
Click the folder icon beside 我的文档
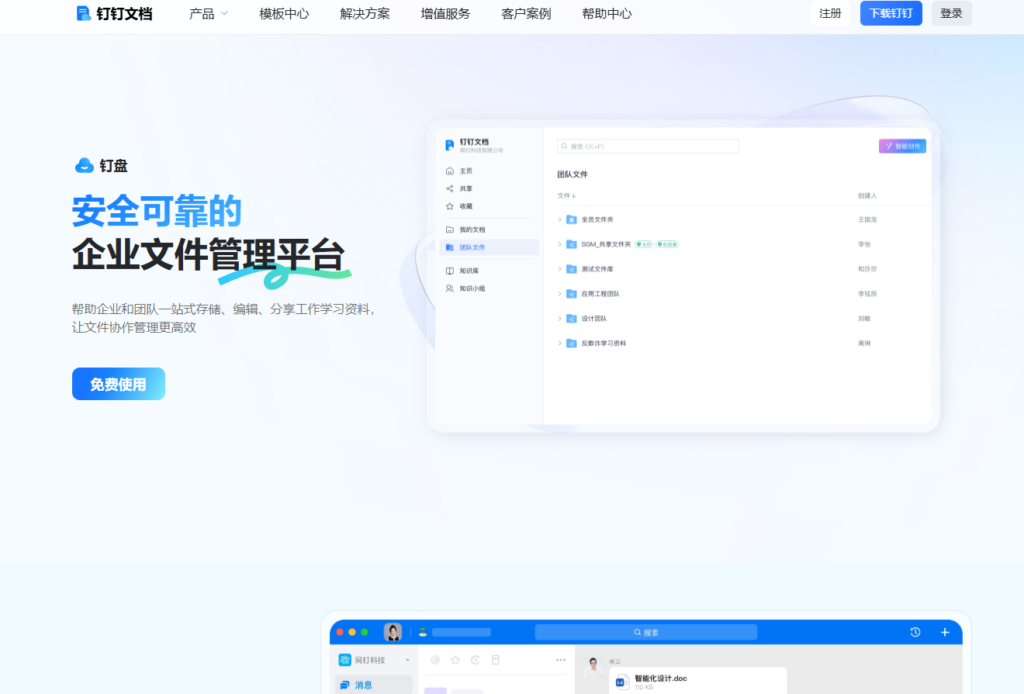click(449, 230)
